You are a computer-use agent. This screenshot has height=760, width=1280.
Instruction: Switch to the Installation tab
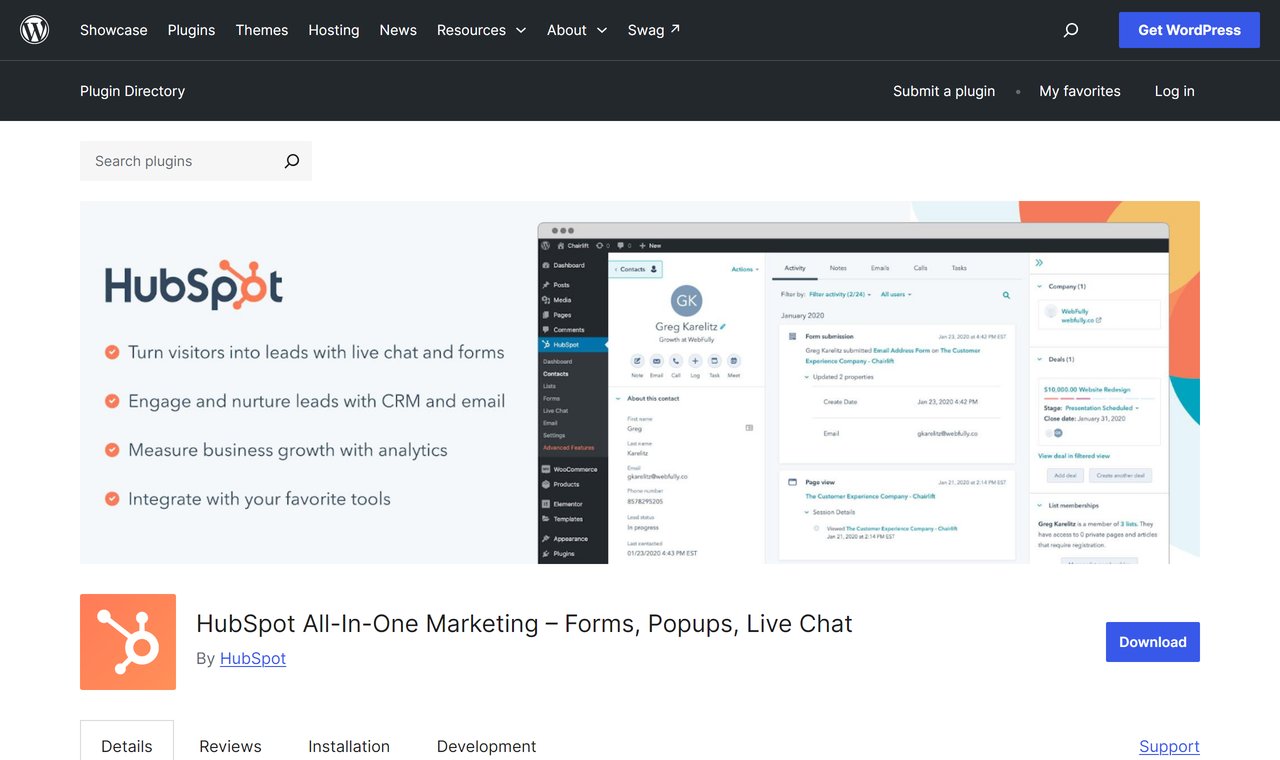[x=349, y=746]
